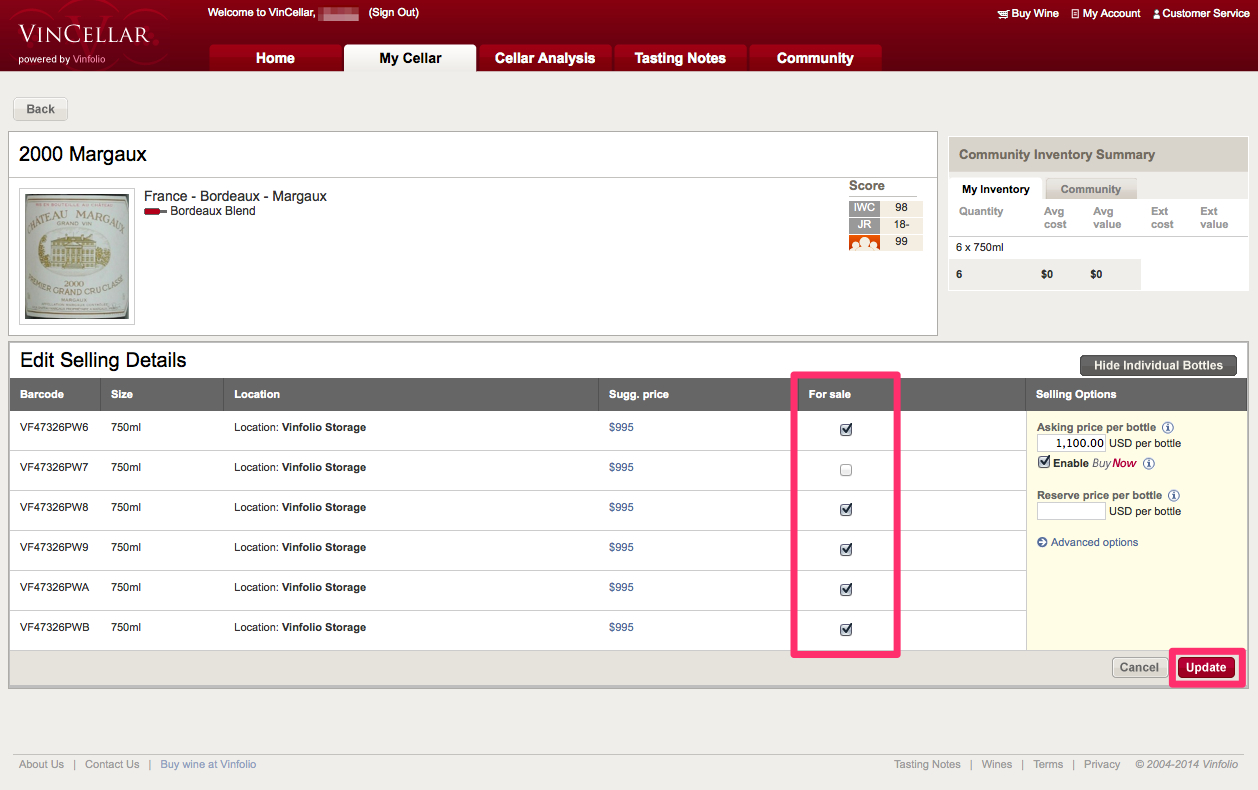1258x790 pixels.
Task: Open footer Privacy link
Action: click(x=1102, y=764)
